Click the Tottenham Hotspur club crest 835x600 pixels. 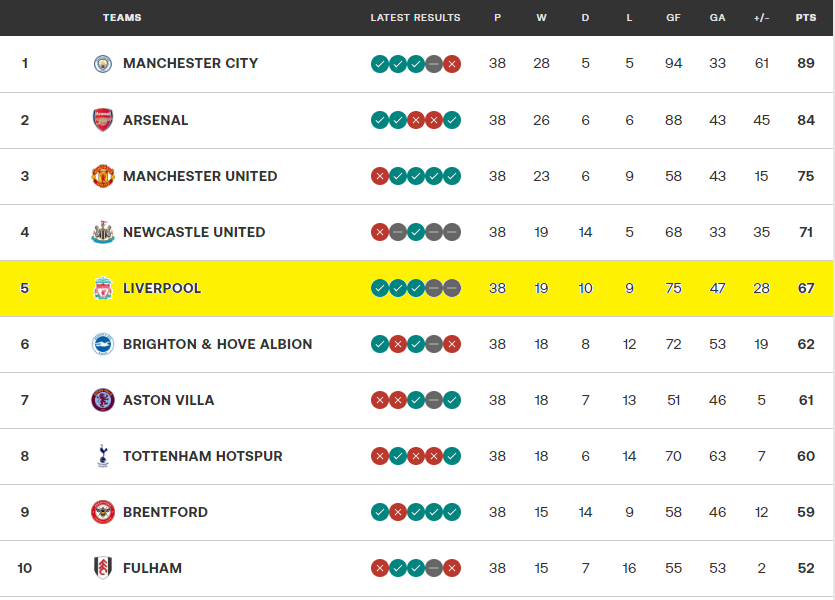click(x=103, y=456)
